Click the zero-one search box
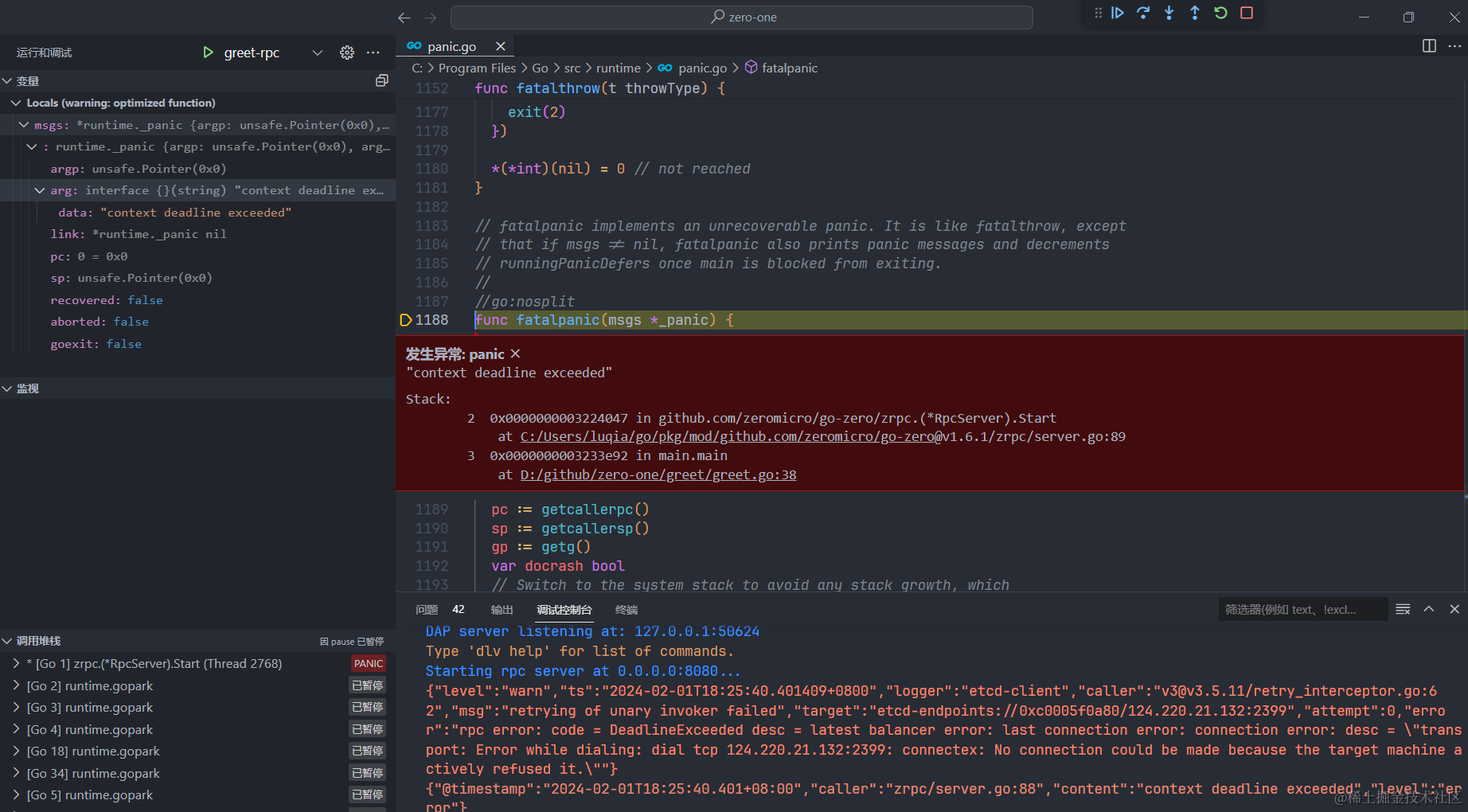1468x812 pixels. coord(742,17)
